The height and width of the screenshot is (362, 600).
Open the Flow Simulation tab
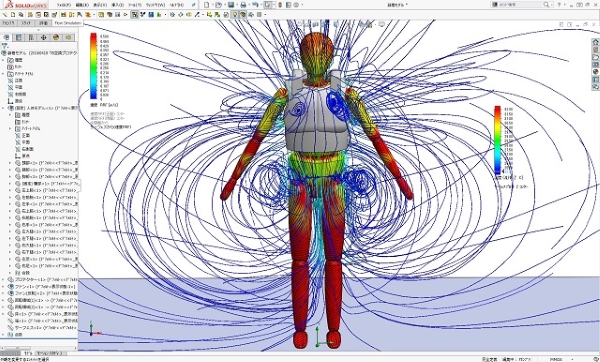pyautogui.click(x=68, y=23)
